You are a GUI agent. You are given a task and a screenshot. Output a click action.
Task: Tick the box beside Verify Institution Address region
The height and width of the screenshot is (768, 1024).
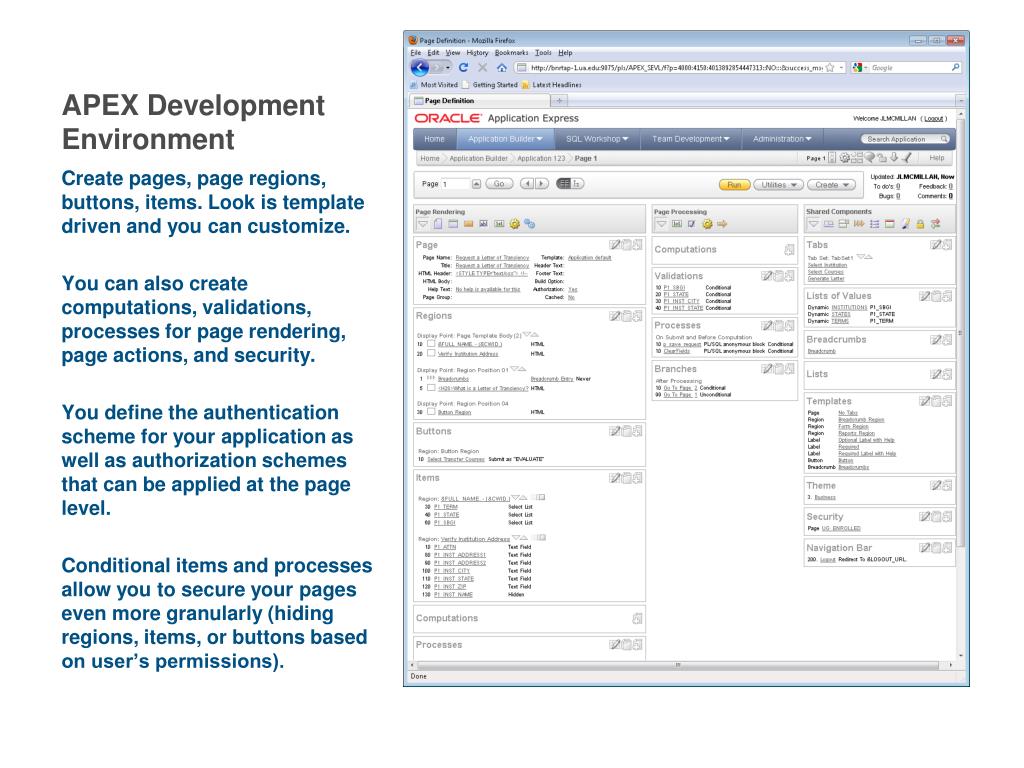coord(431,353)
